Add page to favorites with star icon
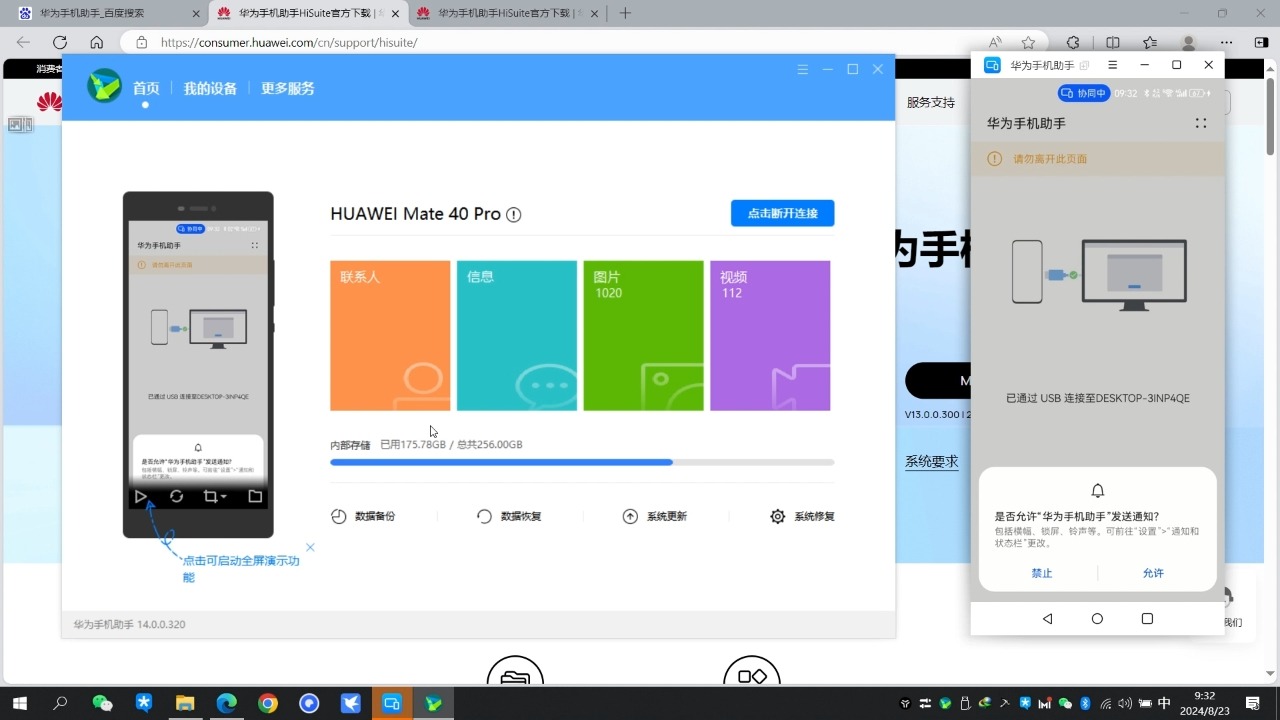The width and height of the screenshot is (1280, 720). (1028, 42)
